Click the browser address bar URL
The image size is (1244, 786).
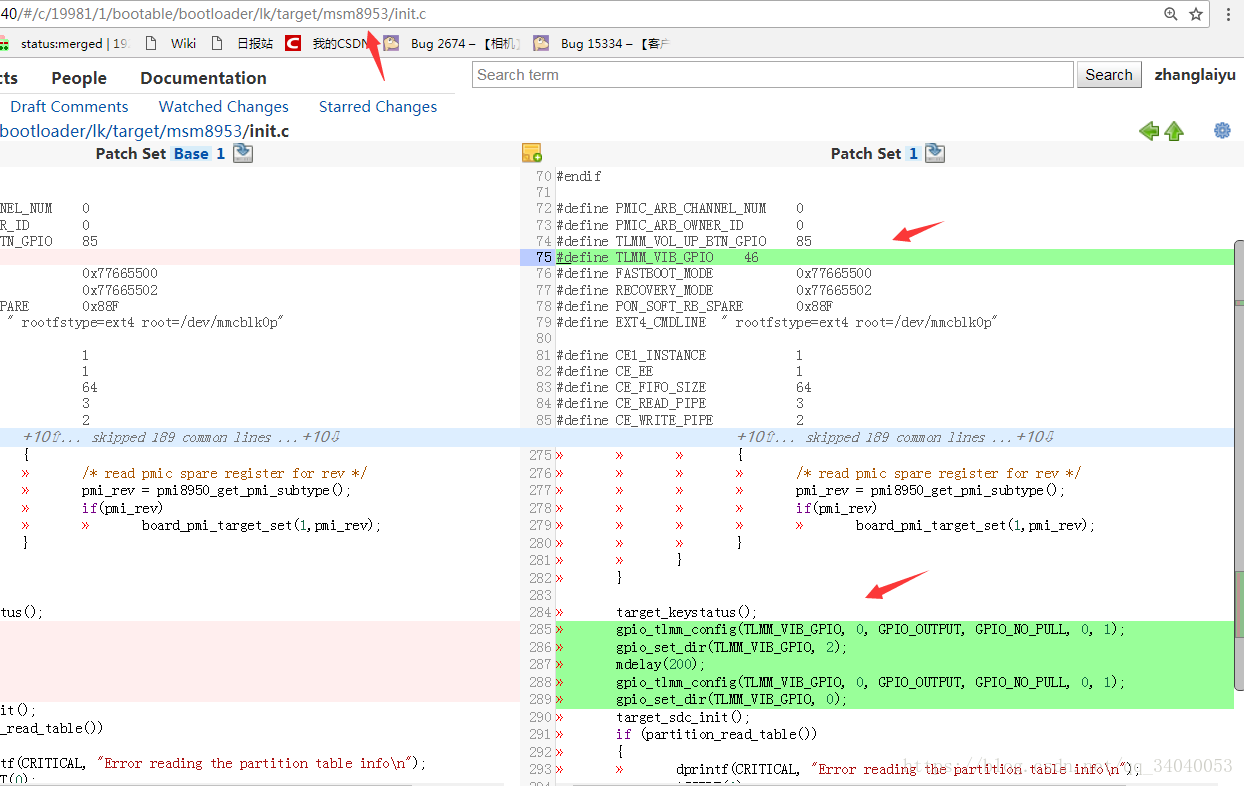click(213, 14)
